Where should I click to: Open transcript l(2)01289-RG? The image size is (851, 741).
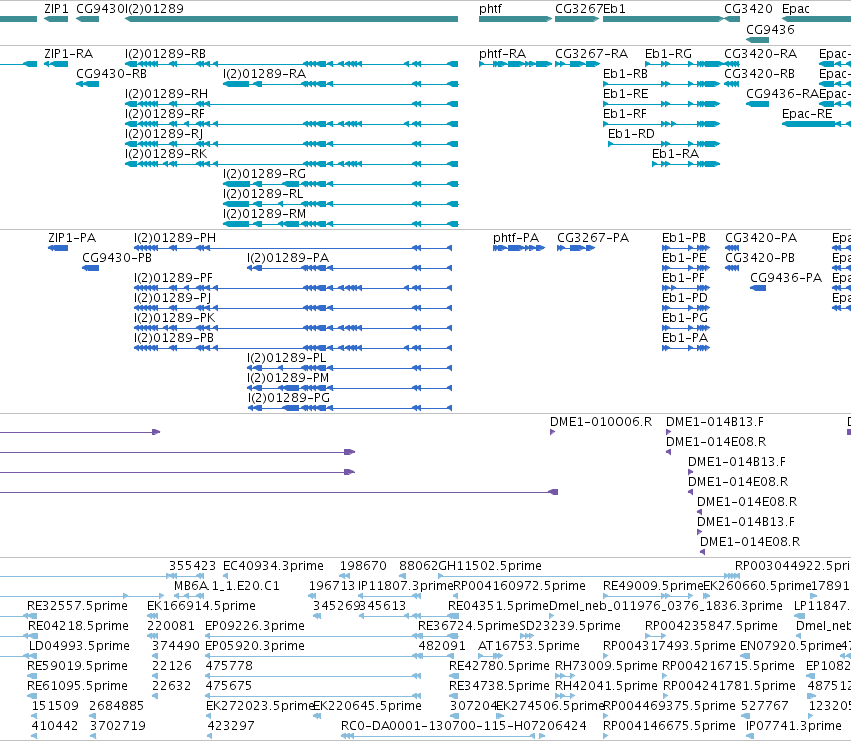click(264, 174)
